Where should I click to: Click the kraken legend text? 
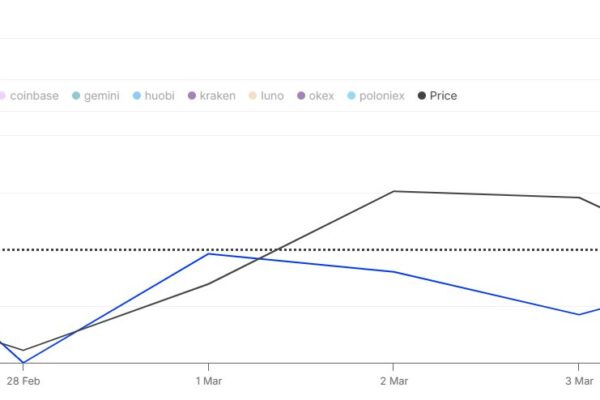pos(218,96)
